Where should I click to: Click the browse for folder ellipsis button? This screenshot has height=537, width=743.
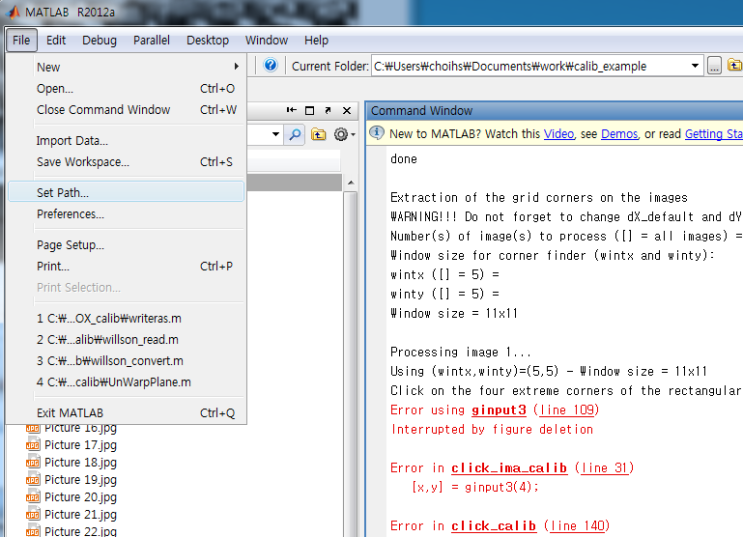pos(714,66)
